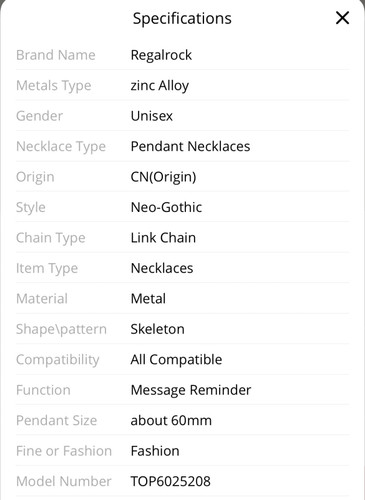The height and width of the screenshot is (500, 365).
Task: Select the Necklaces item type value
Action: pos(162,268)
